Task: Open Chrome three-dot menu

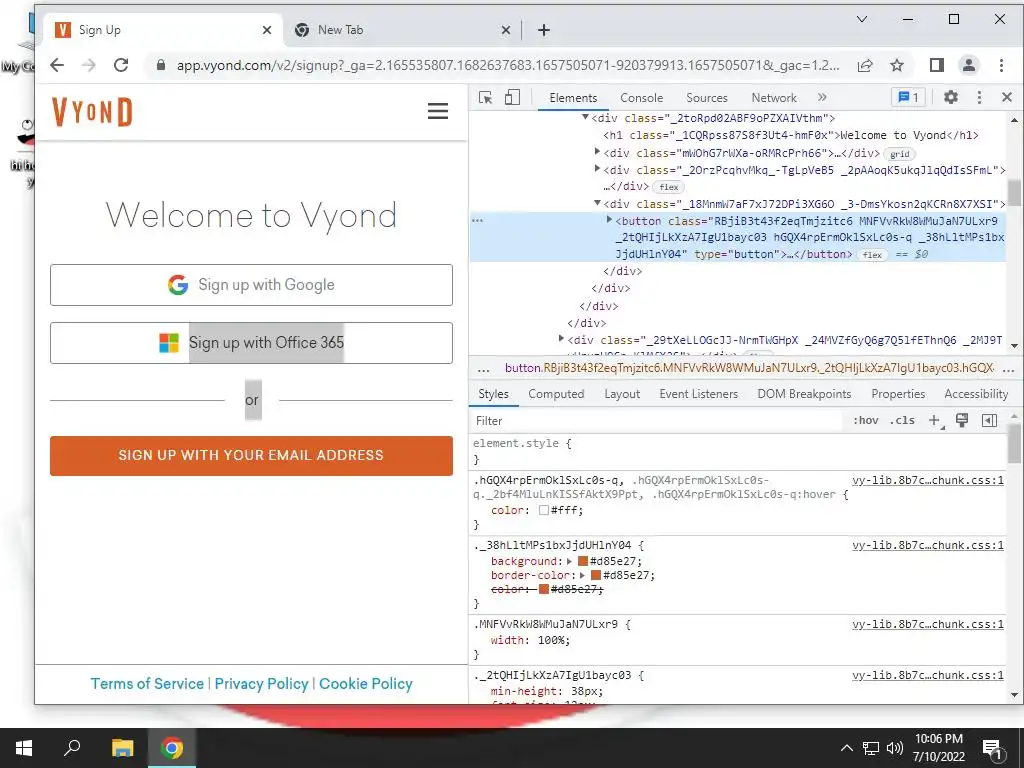Action: pyautogui.click(x=1001, y=65)
